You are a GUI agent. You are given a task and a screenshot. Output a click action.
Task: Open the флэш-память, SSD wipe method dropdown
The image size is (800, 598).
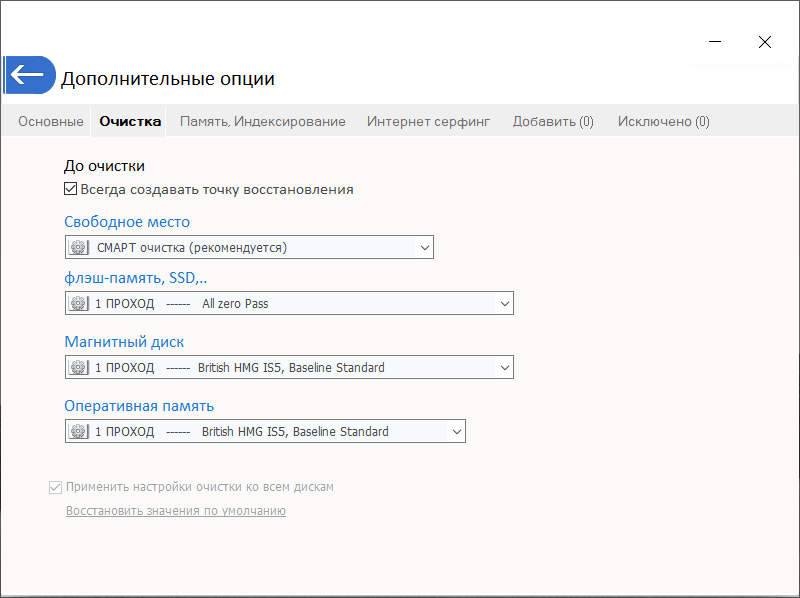[x=504, y=303]
